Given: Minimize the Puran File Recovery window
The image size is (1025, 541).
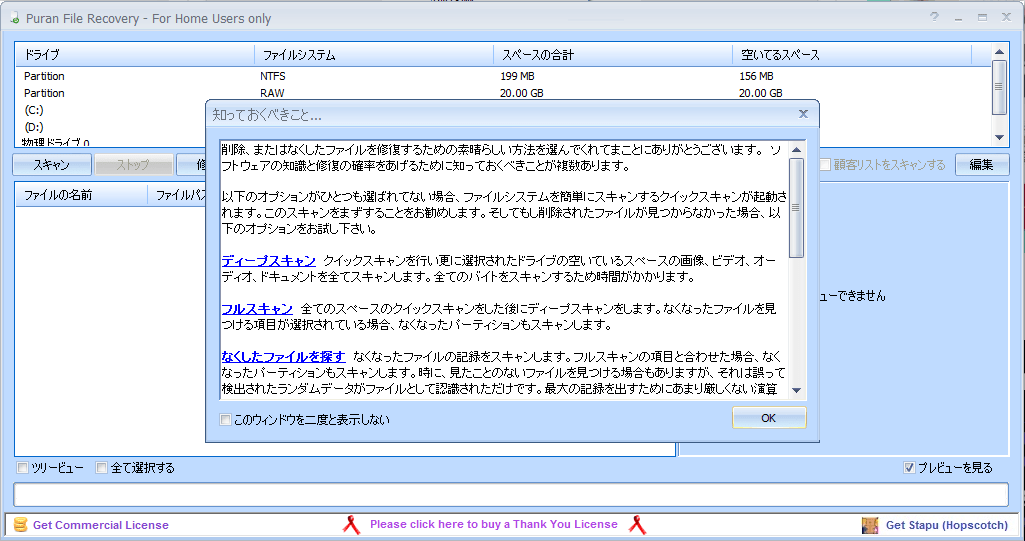Looking at the screenshot, I should [958, 18].
